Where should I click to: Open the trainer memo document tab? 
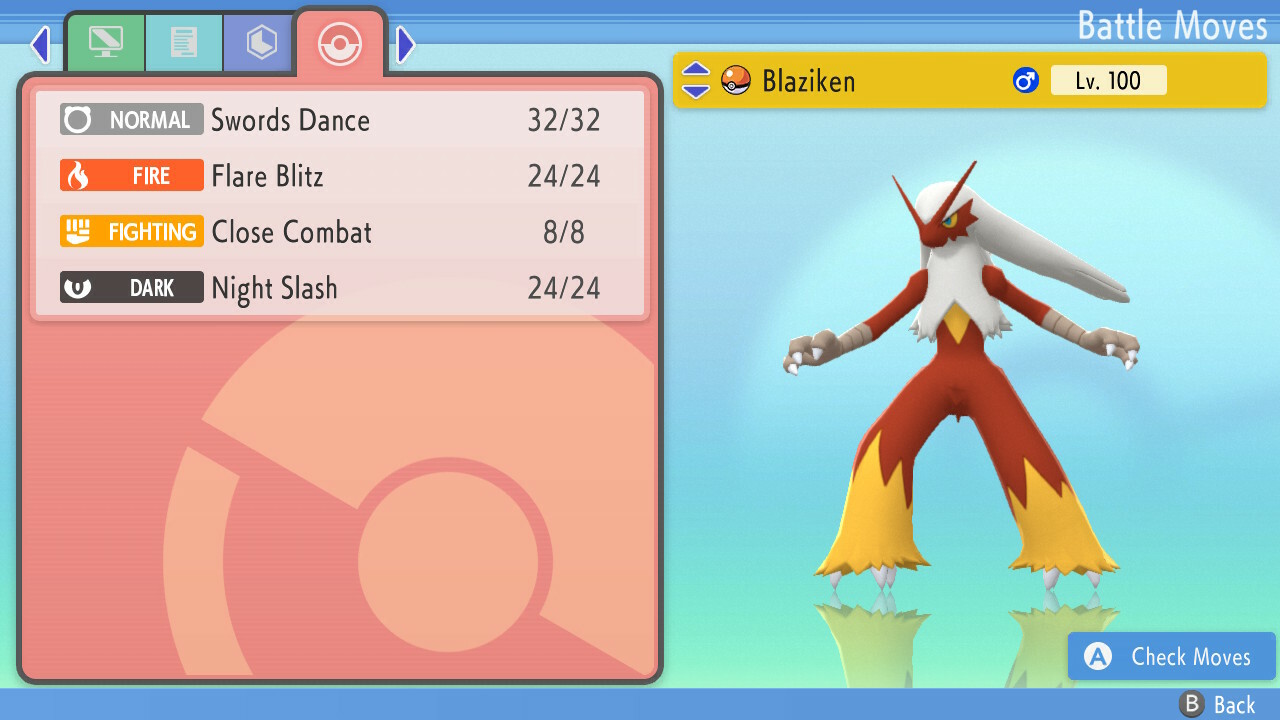point(183,43)
